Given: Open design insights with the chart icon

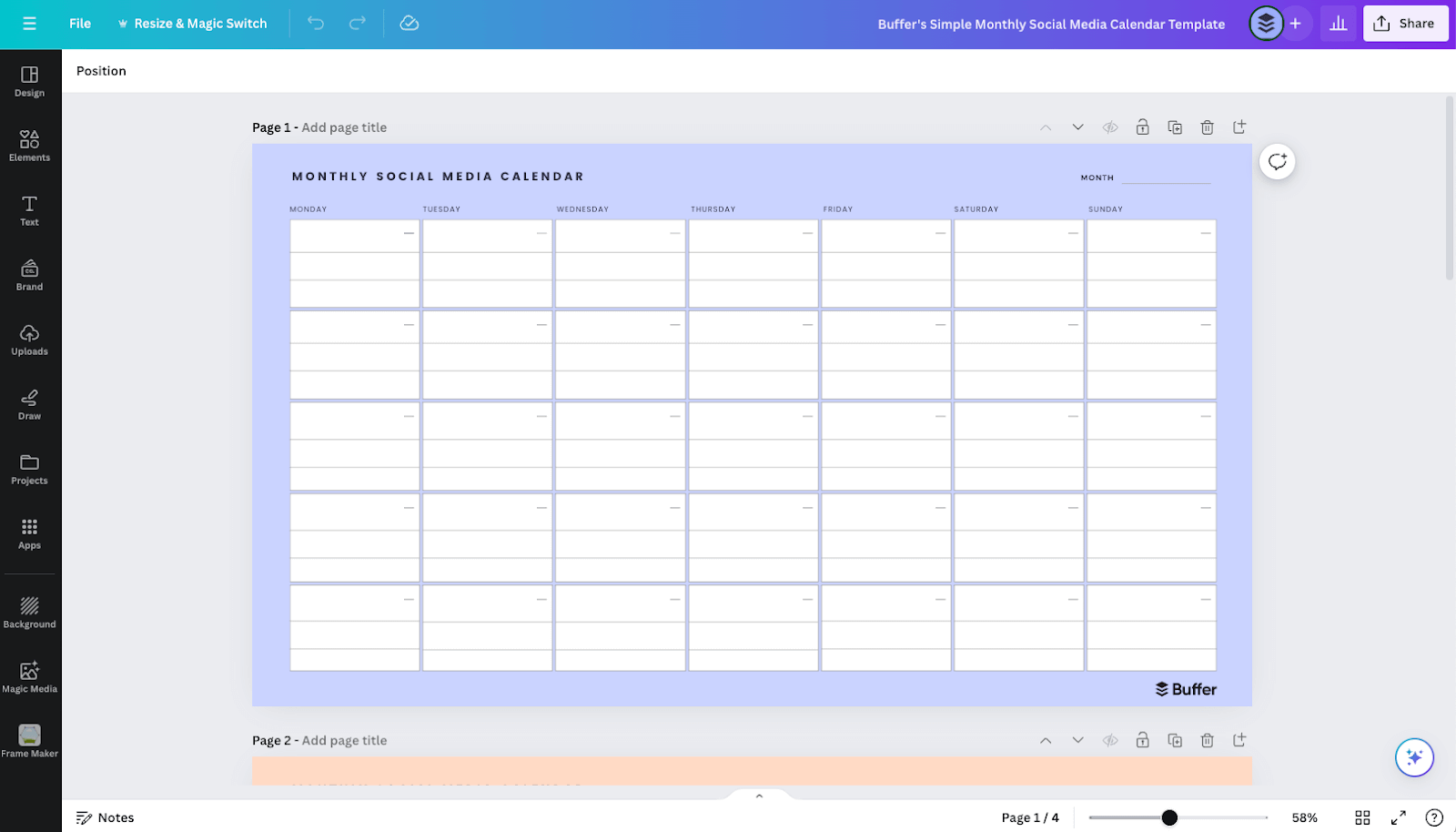Looking at the screenshot, I should [1338, 23].
